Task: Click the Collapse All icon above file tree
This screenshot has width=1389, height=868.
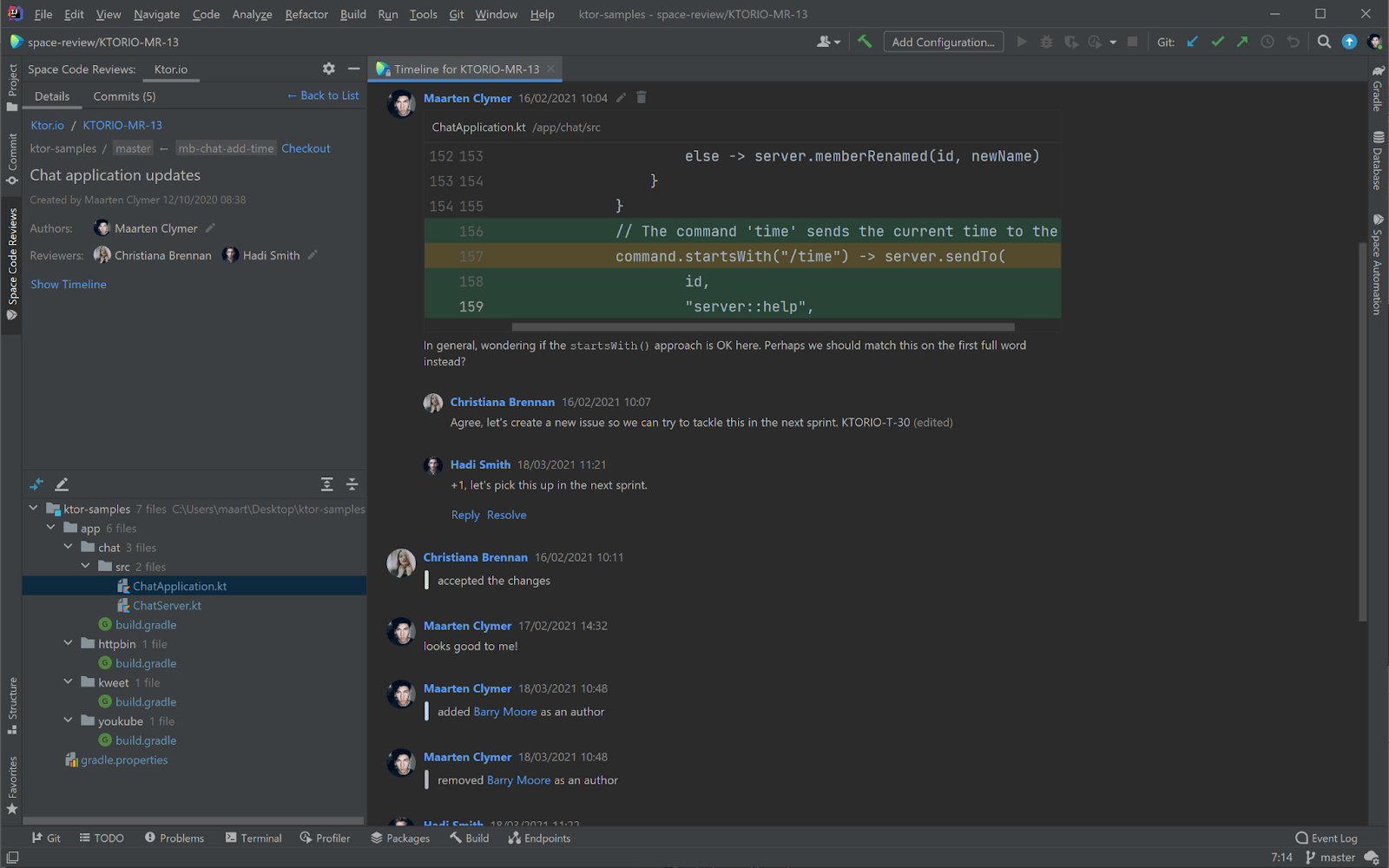Action: pyautogui.click(x=352, y=484)
